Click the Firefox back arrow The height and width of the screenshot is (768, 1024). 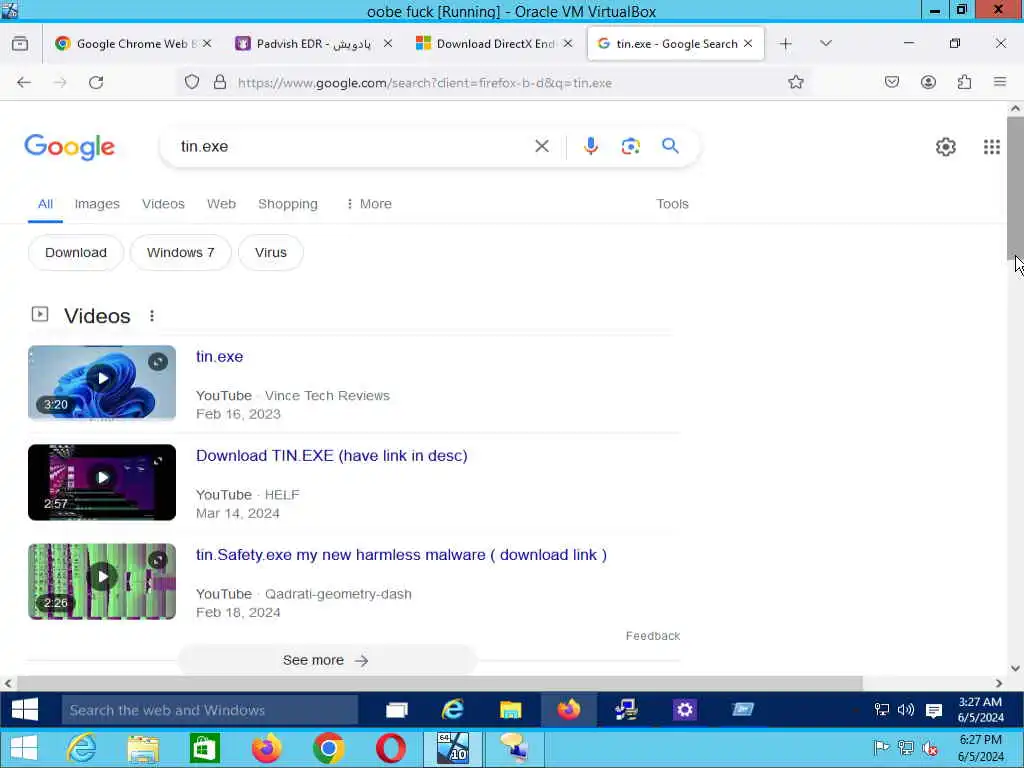pyautogui.click(x=24, y=82)
